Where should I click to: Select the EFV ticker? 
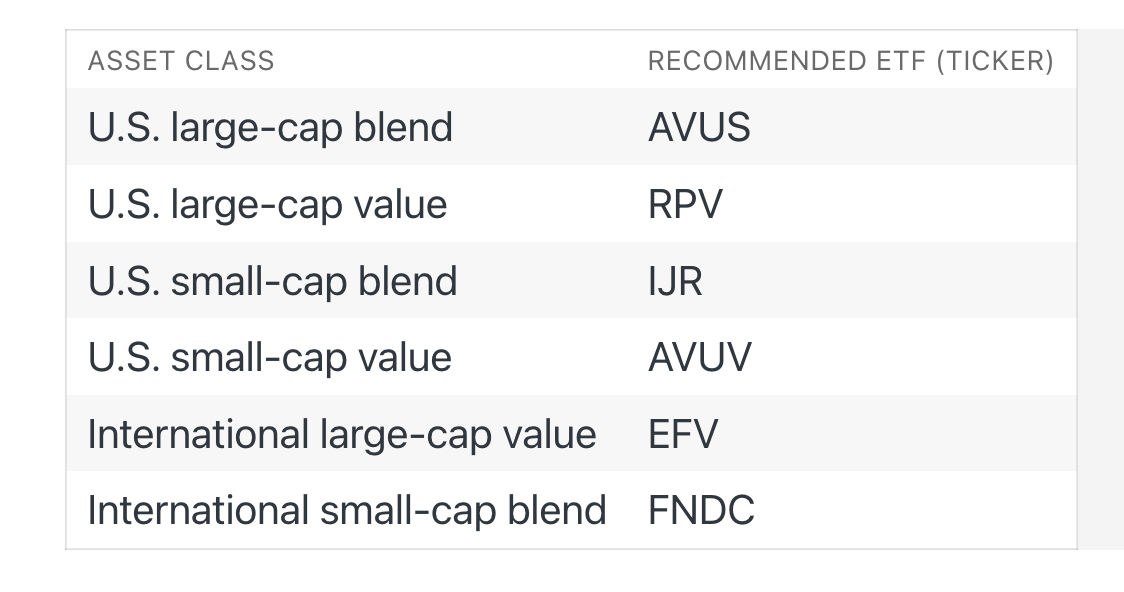coord(682,434)
